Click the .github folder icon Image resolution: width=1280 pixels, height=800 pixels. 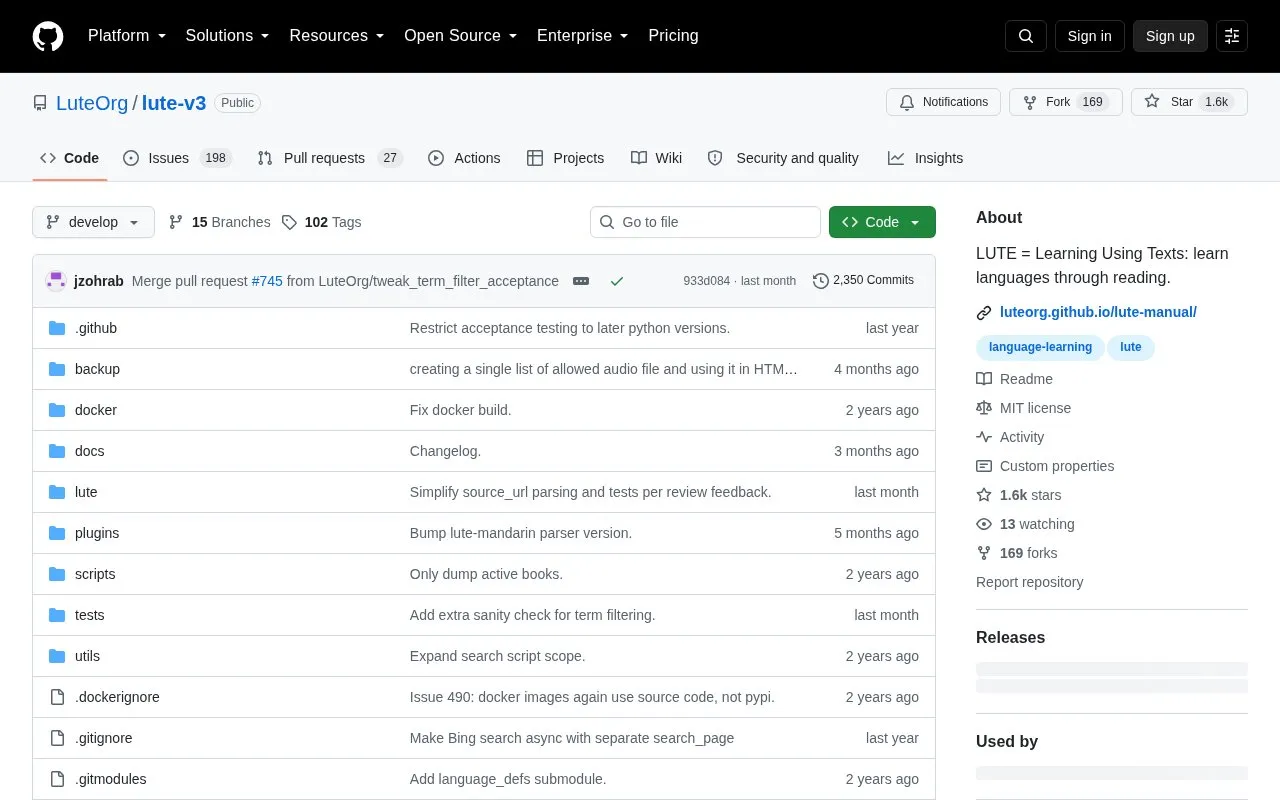(x=57, y=328)
